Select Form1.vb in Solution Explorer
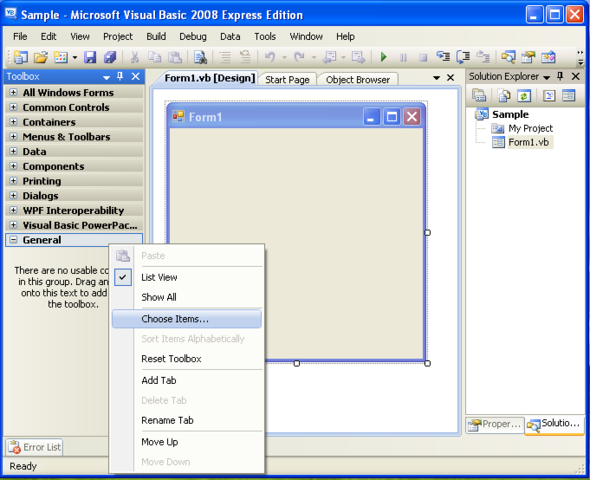590x480 pixels. click(x=528, y=142)
